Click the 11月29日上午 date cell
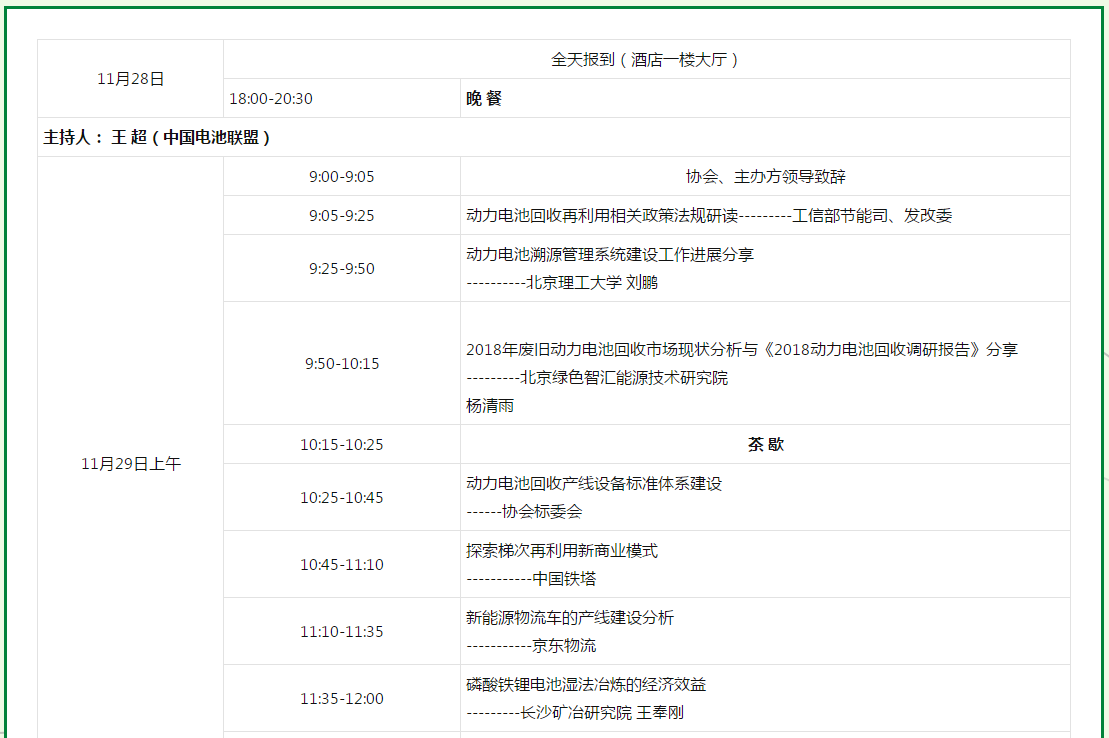The width and height of the screenshot is (1109, 738). [131, 463]
